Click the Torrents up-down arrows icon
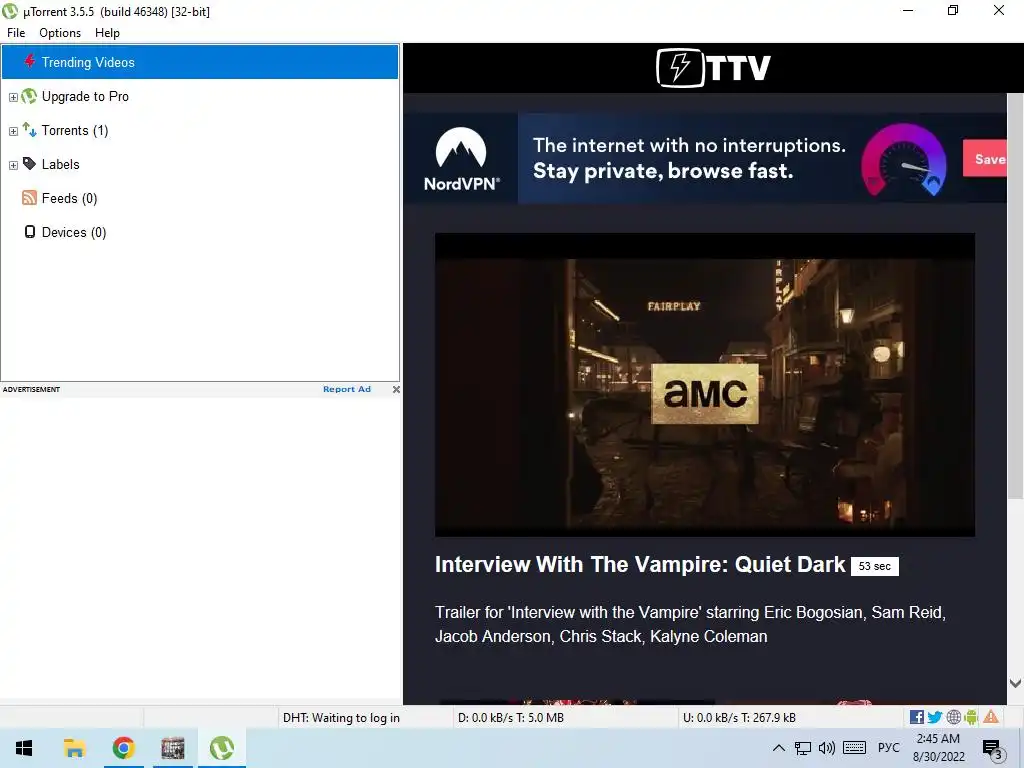 point(29,129)
